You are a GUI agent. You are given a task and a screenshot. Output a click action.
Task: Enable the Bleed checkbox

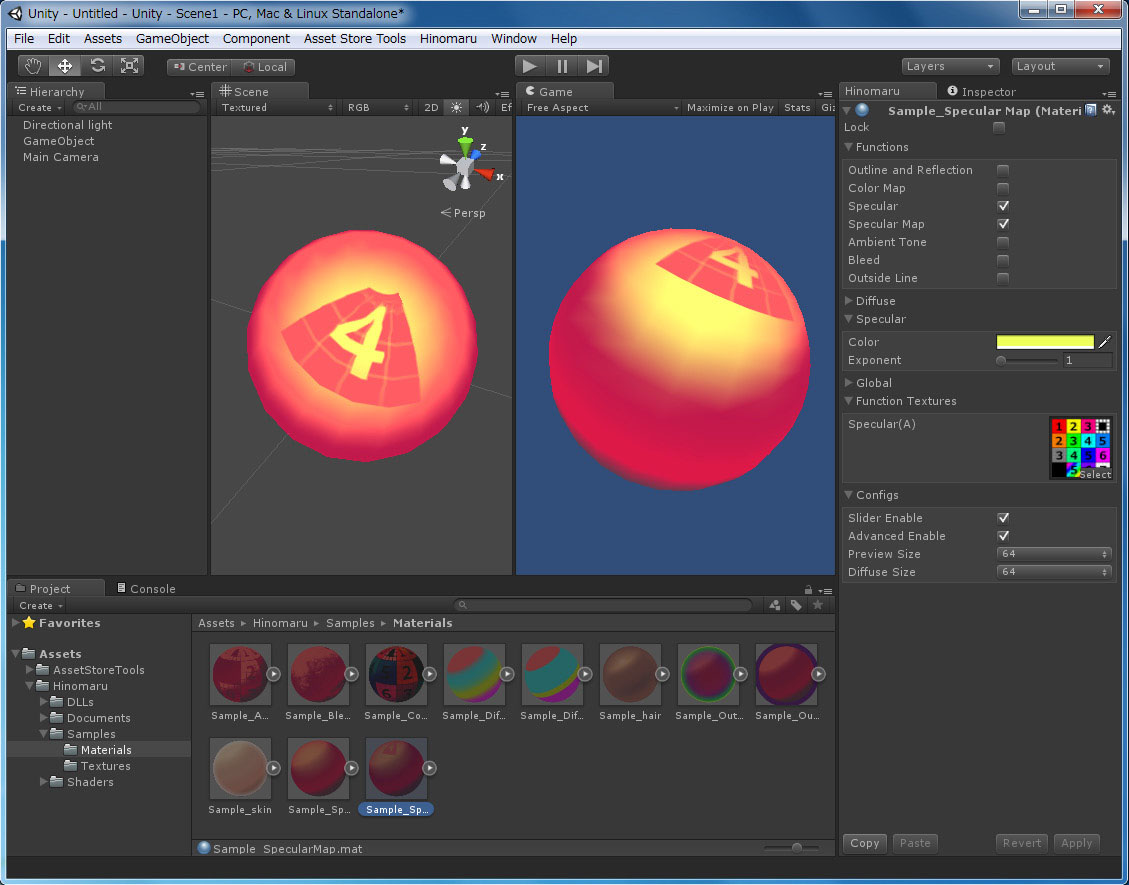pyautogui.click(x=1002, y=261)
